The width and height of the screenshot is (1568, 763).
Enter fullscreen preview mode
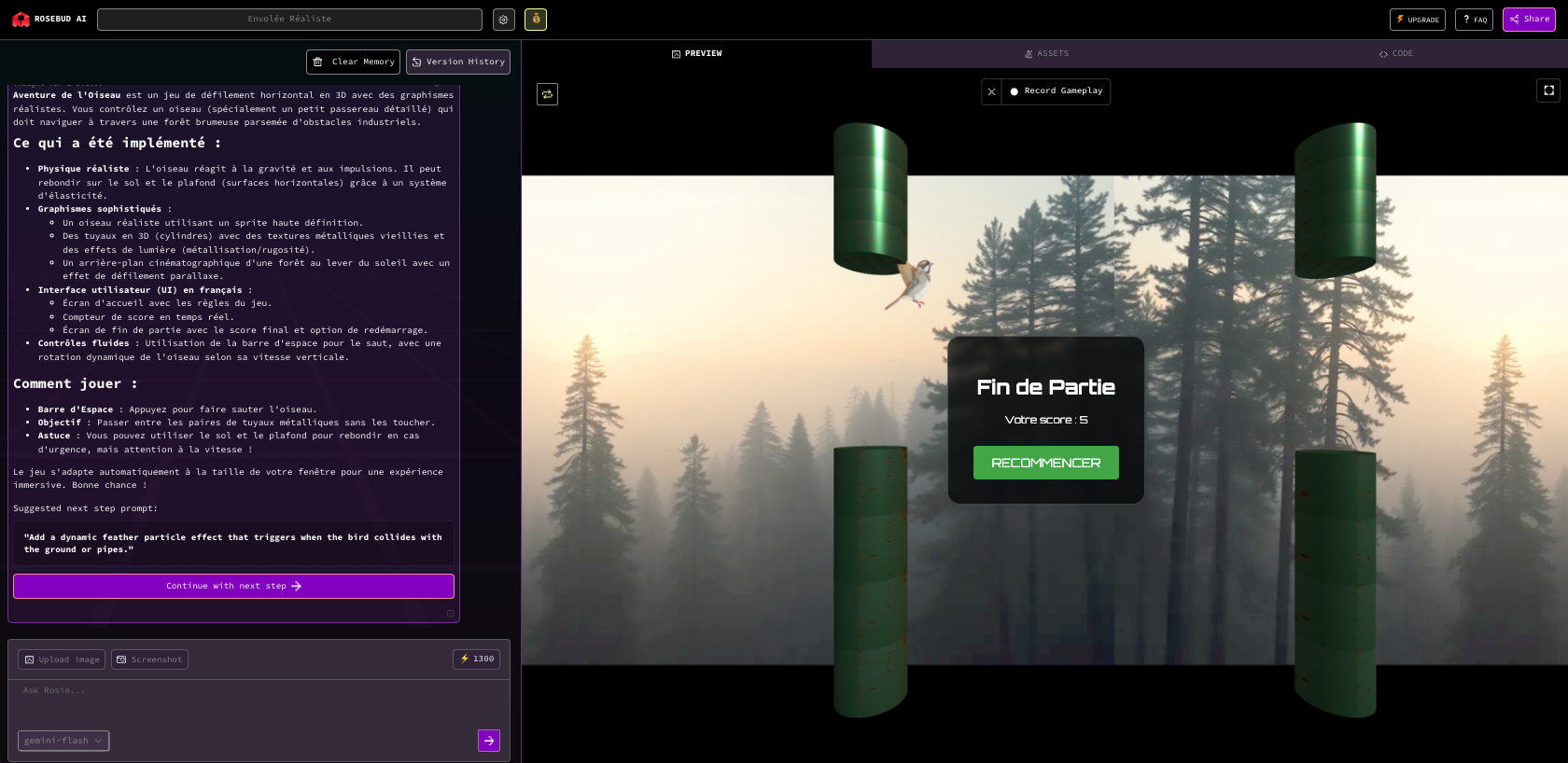tap(1548, 90)
